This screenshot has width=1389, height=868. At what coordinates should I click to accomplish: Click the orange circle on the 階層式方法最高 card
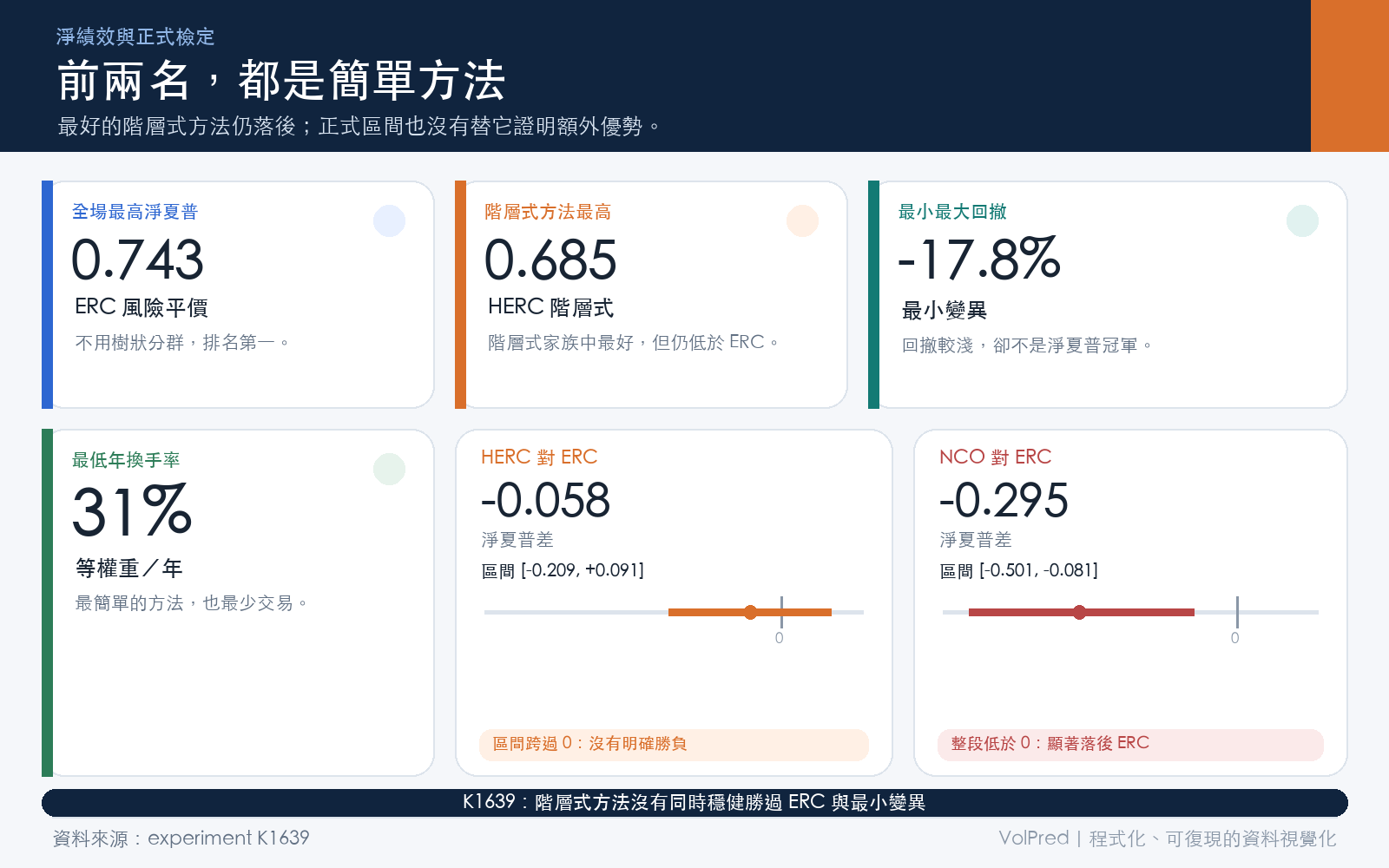tap(802, 220)
